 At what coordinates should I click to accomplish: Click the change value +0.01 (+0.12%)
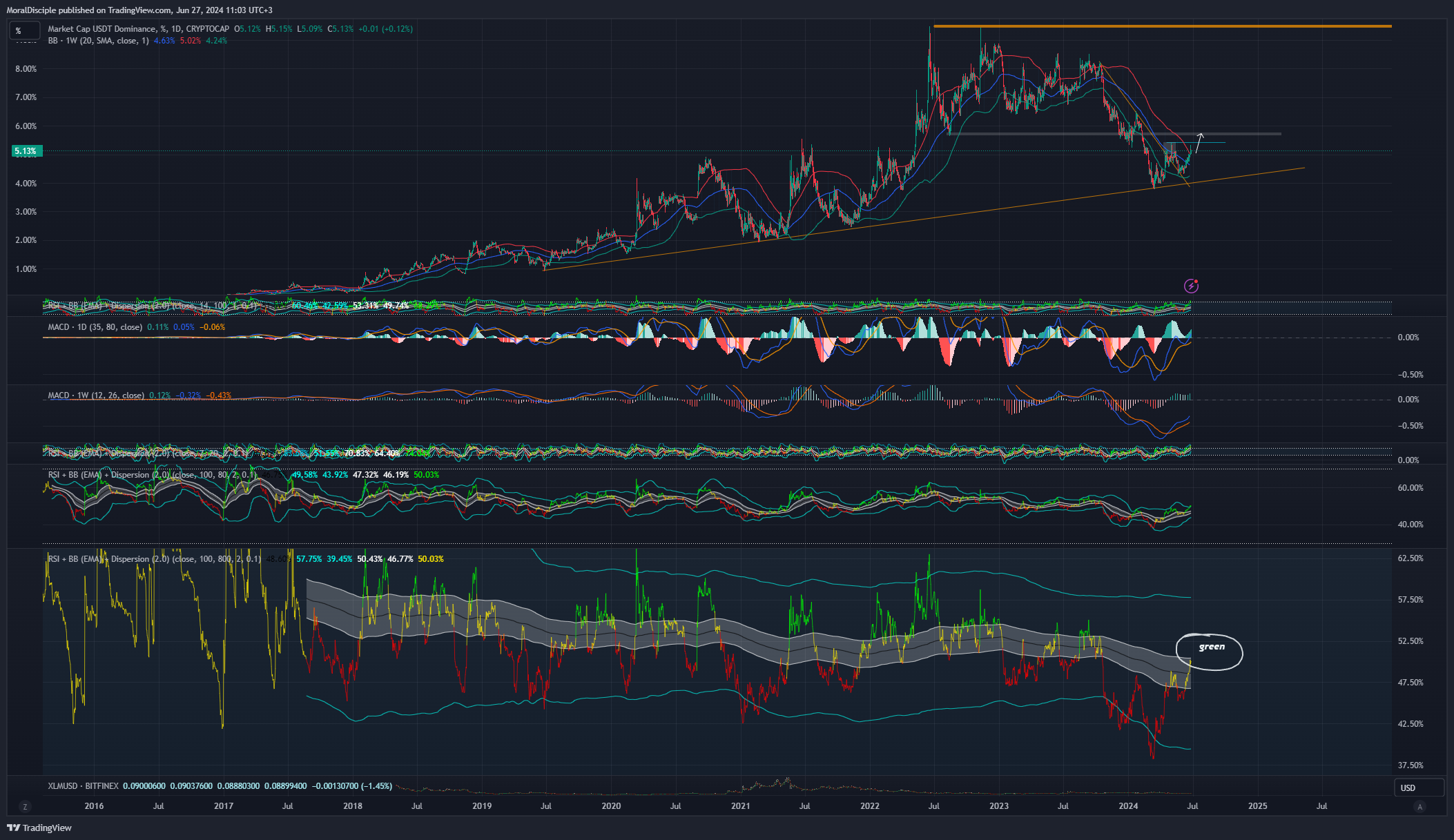(x=385, y=29)
